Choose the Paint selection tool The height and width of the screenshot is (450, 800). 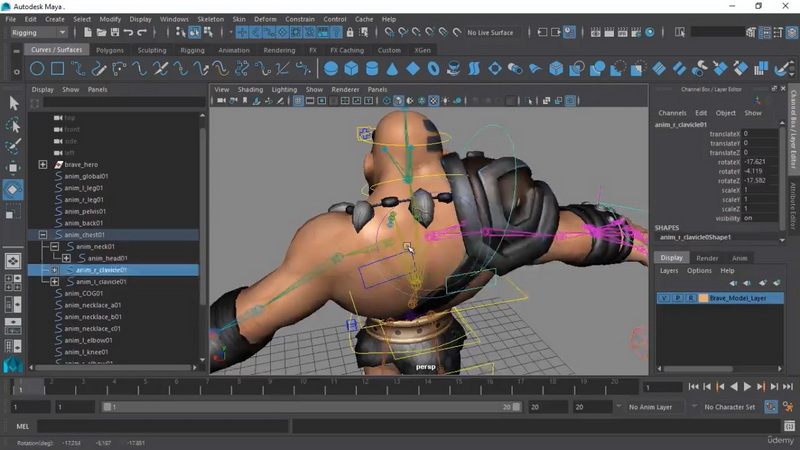coord(13,146)
